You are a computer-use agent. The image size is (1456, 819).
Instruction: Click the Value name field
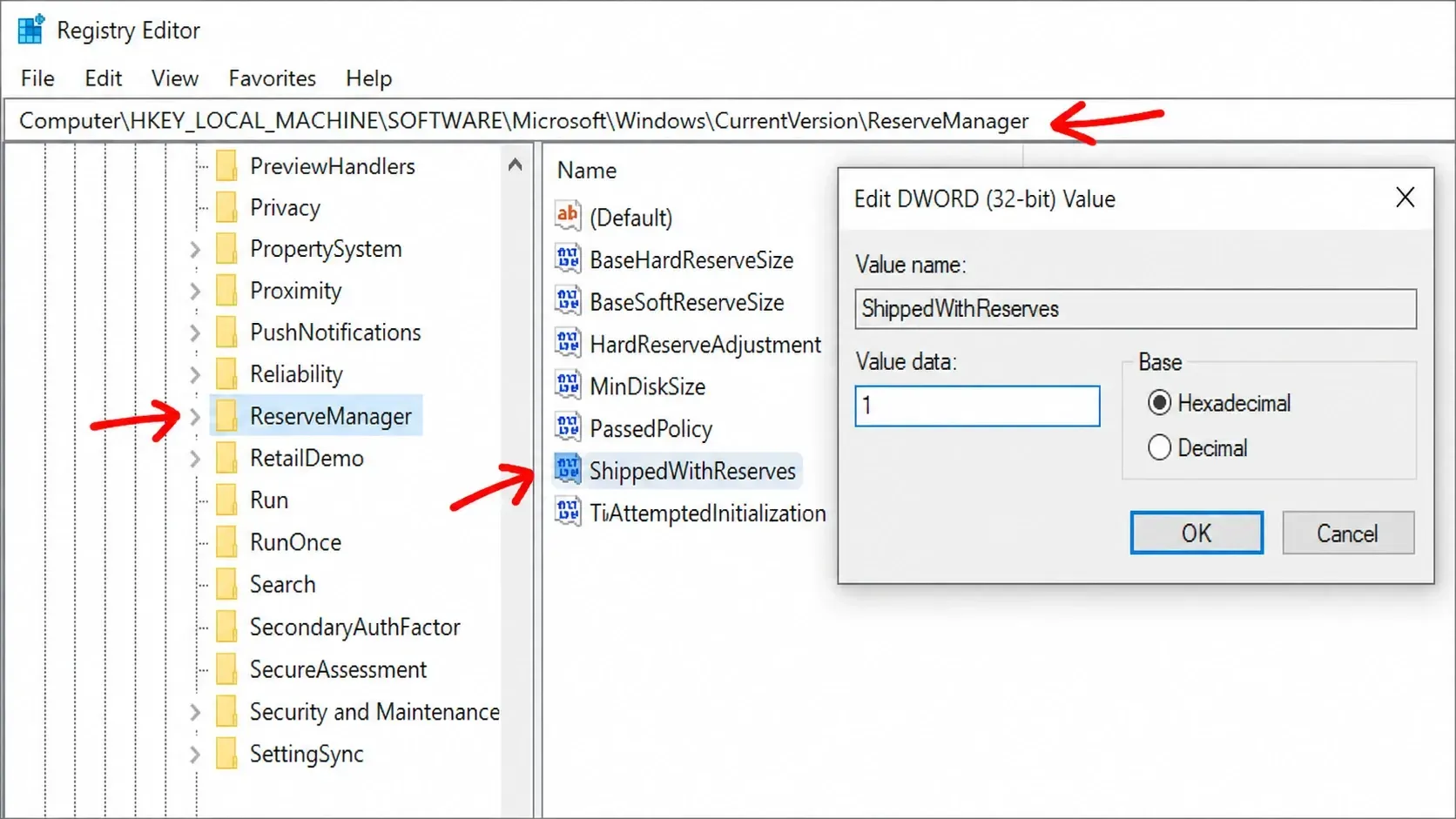[x=1136, y=308]
